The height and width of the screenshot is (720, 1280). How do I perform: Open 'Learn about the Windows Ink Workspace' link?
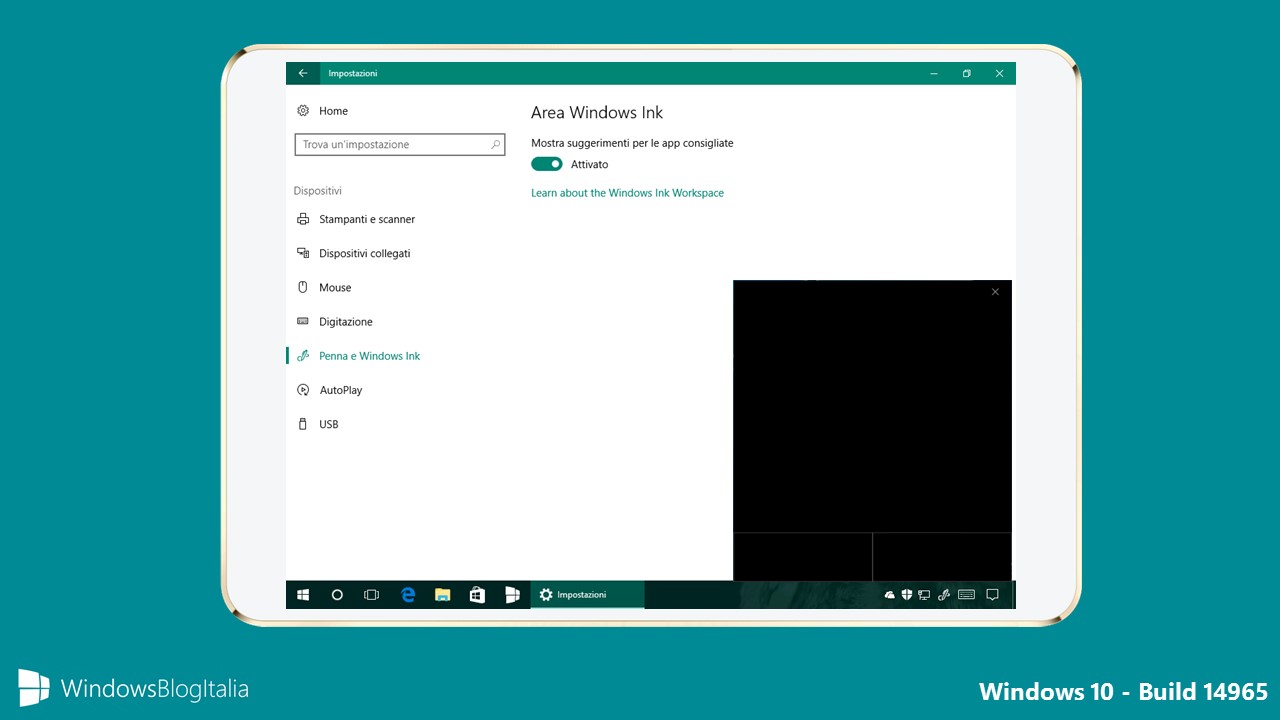[x=627, y=193]
